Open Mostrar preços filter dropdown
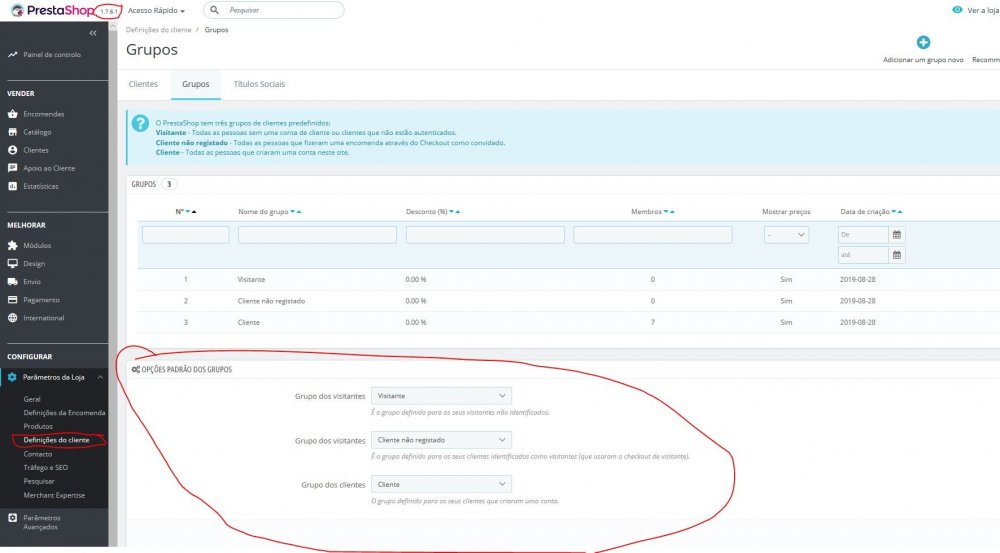Image resolution: width=1000 pixels, height=553 pixels. click(786, 235)
